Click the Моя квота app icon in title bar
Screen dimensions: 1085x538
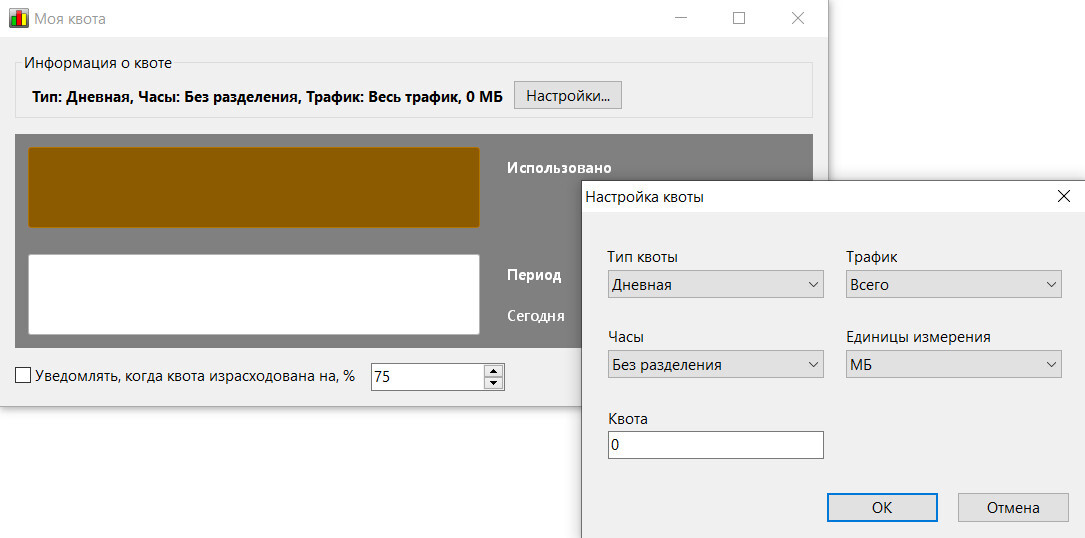tap(19, 18)
